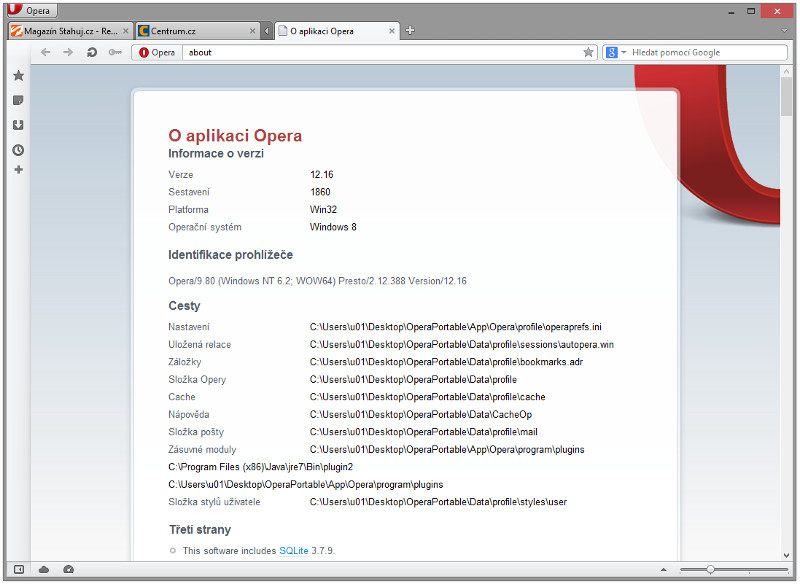Expand the closed tabs dropdown
This screenshot has height=584, width=800.
click(784, 31)
